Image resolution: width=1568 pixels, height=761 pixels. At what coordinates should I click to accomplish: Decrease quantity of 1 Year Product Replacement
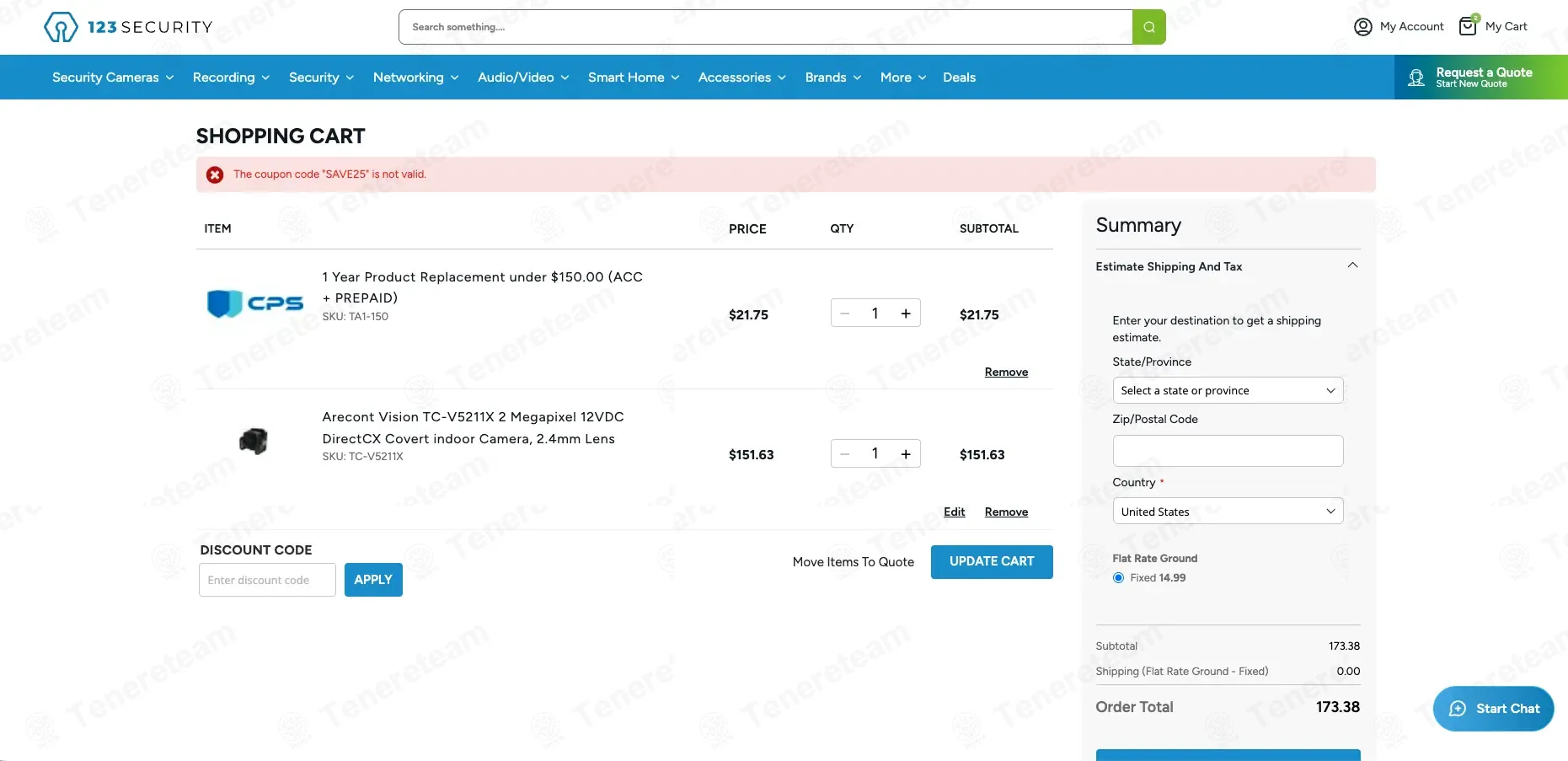coord(845,314)
